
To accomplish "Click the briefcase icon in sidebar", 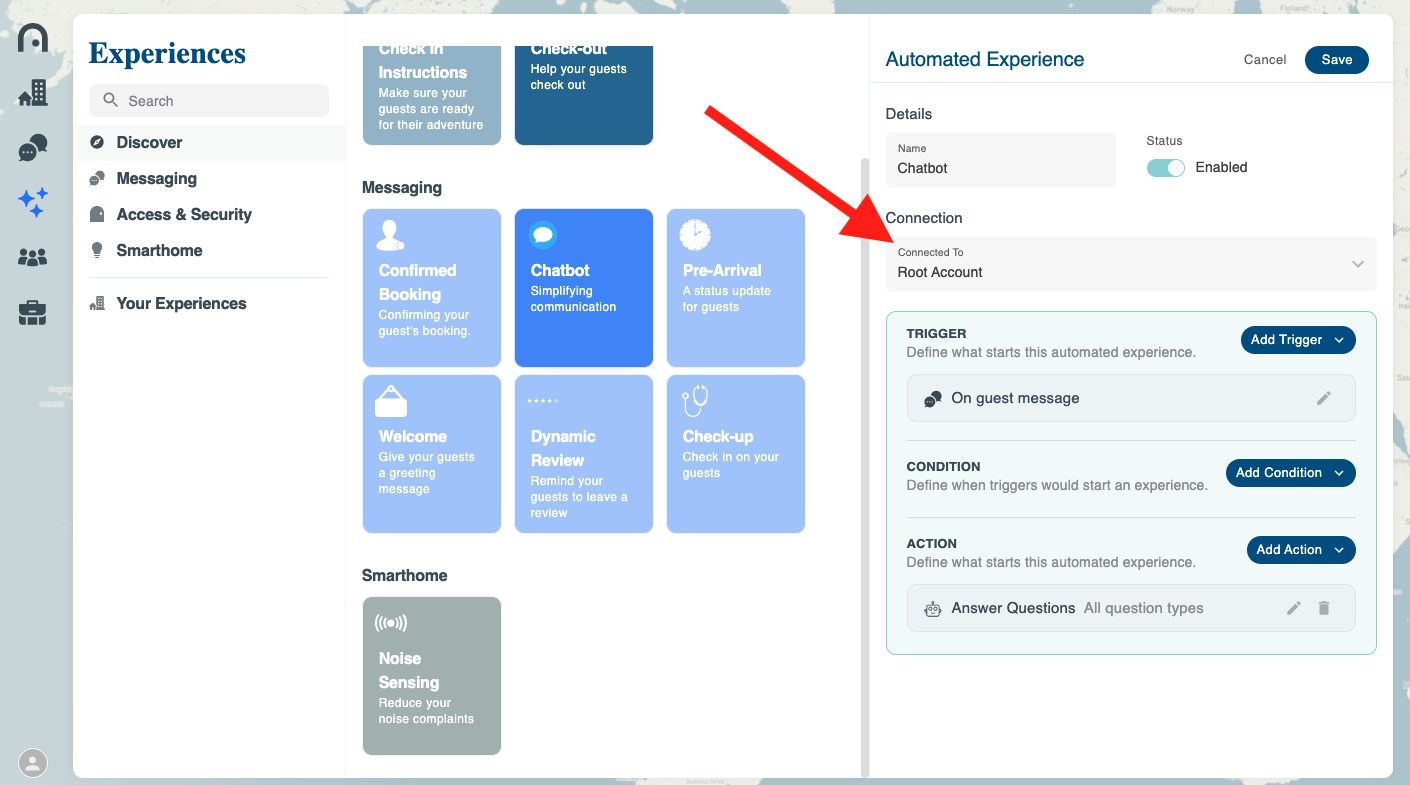I will click(33, 313).
